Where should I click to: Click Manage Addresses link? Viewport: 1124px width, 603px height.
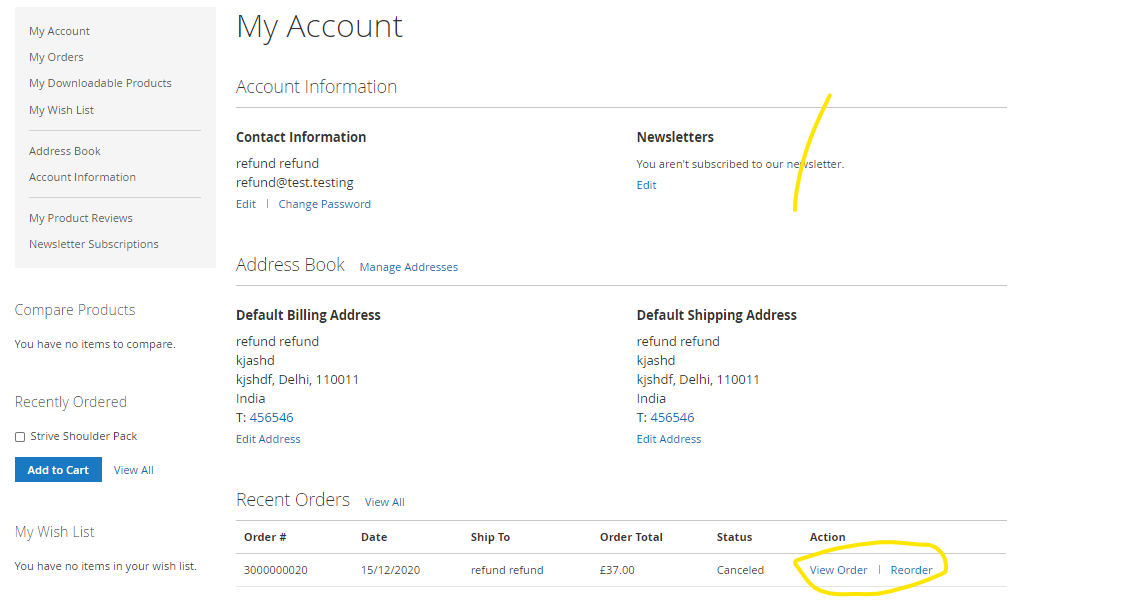(x=408, y=267)
